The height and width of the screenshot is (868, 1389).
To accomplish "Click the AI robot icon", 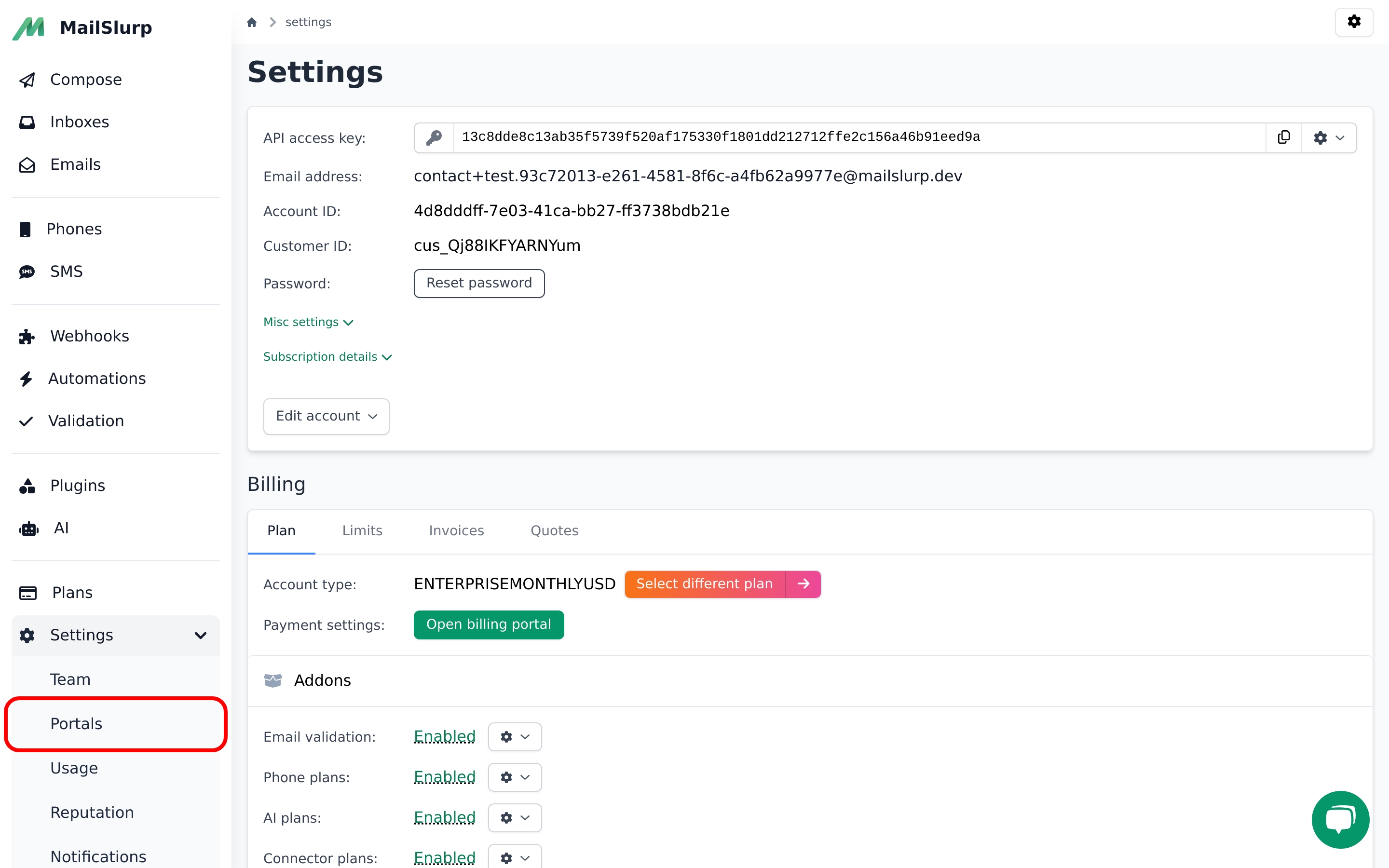I will coord(29,529).
